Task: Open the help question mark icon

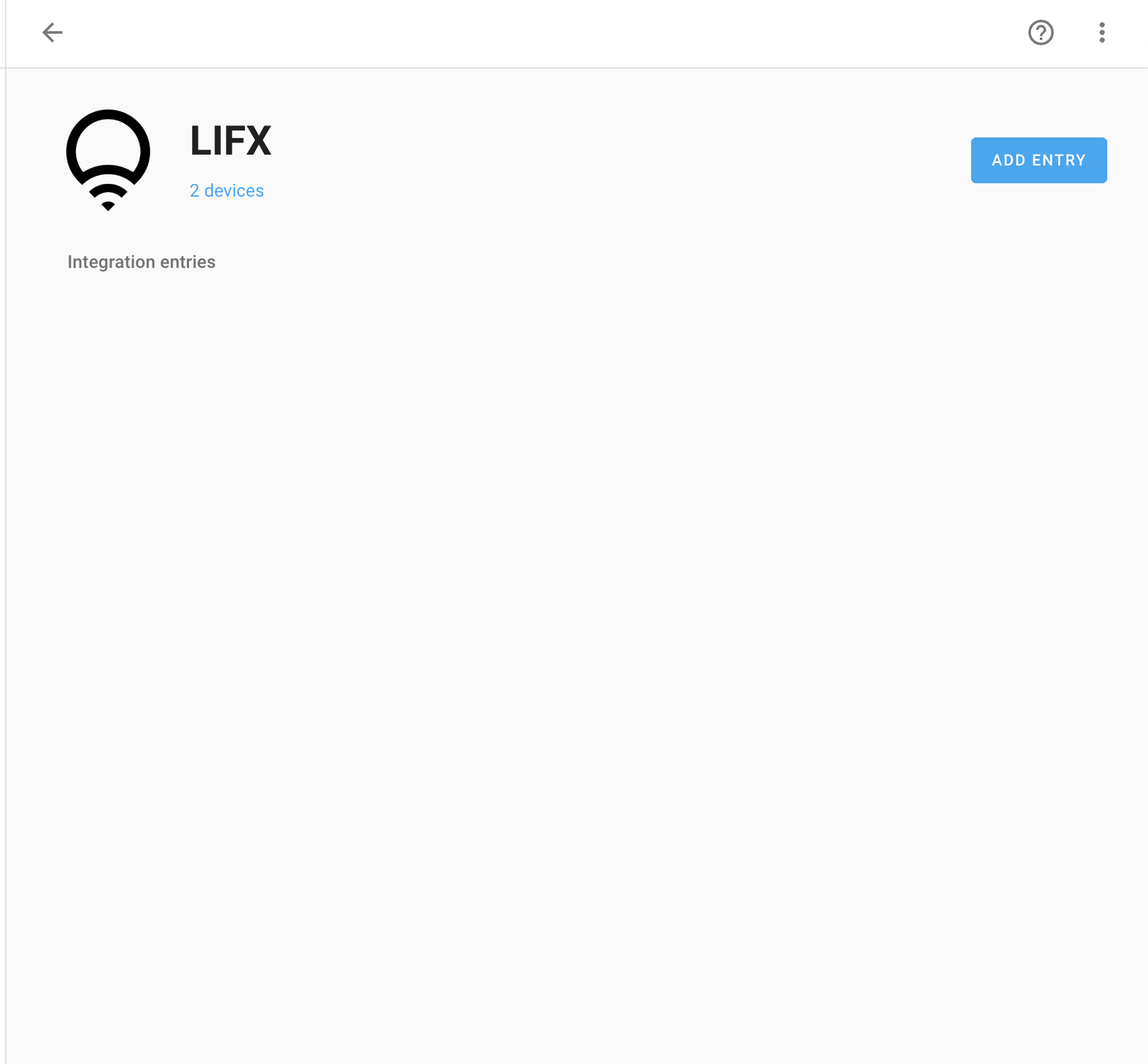Action: (1041, 32)
